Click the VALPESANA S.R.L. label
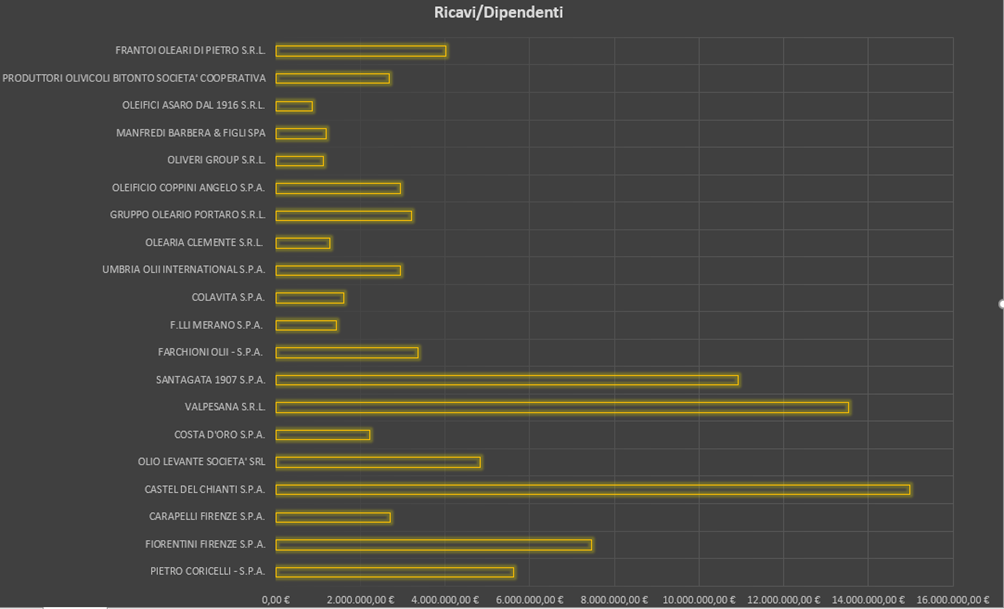Viewport: 1004px width, 609px height. [x=225, y=407]
